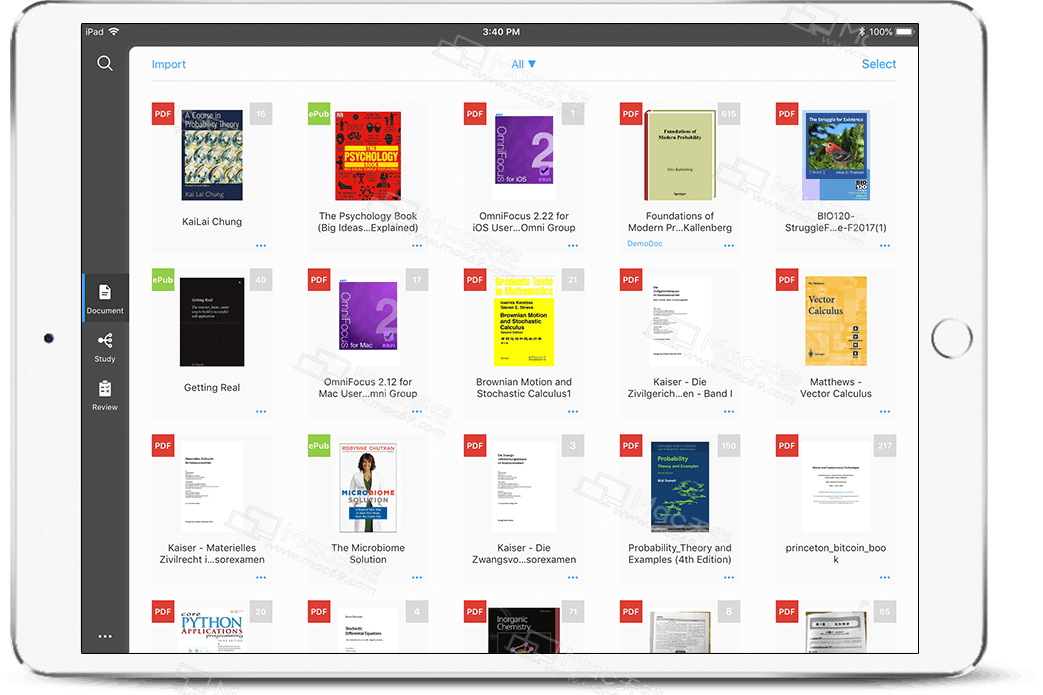Tap the ePub label on Microbiome Solution
Screen dimensions: 1043x695
coord(319,446)
